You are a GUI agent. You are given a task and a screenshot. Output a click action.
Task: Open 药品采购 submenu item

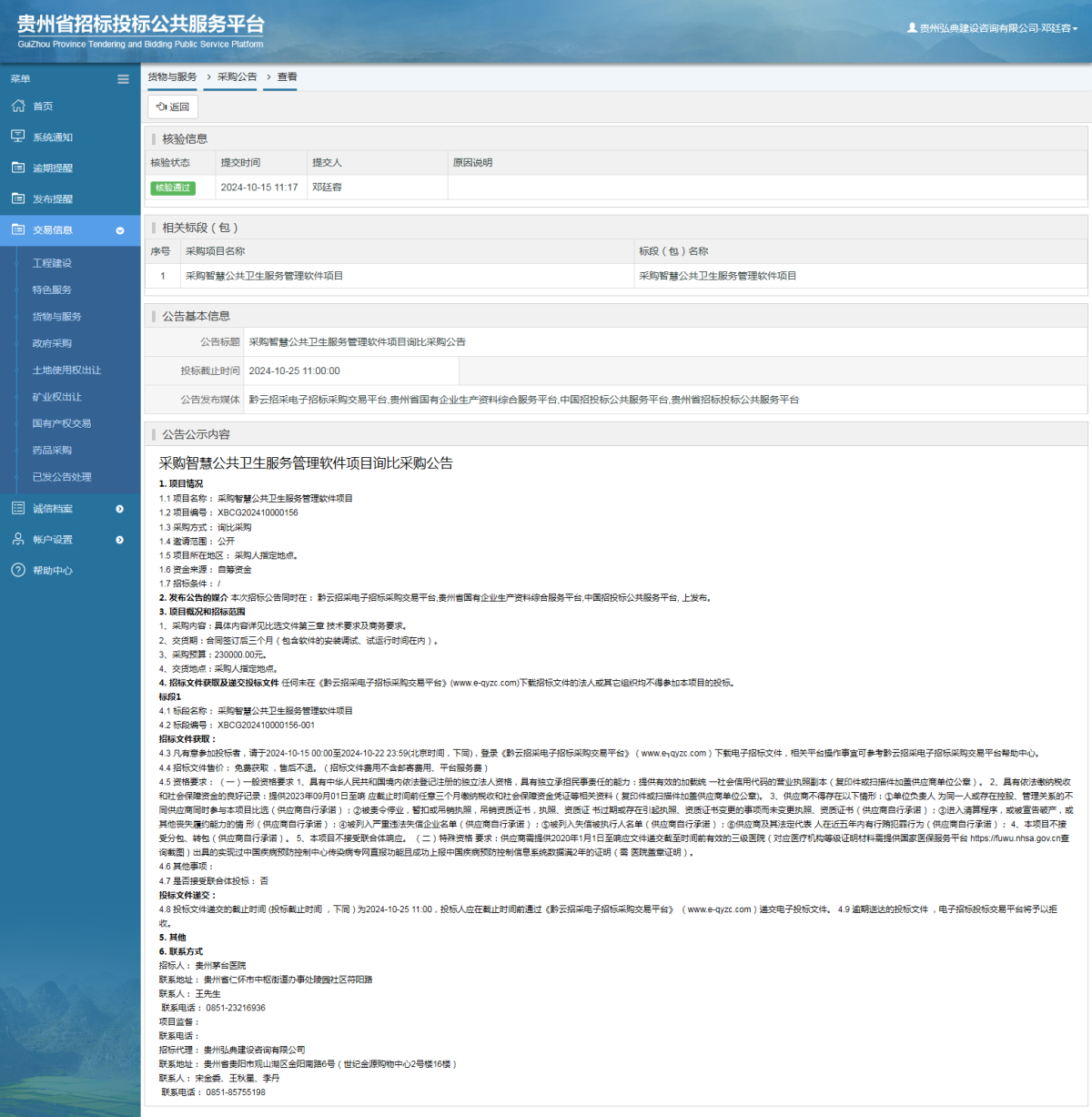(52, 450)
